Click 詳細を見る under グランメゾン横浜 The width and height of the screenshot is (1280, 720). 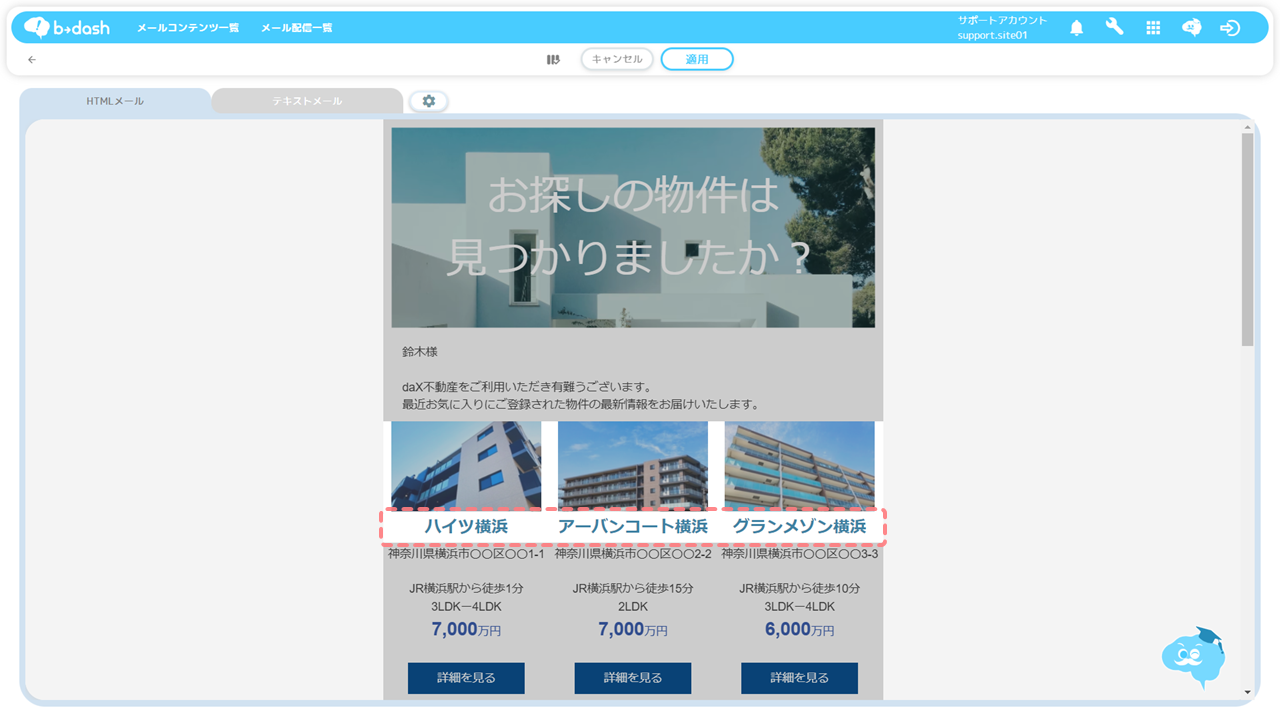click(799, 677)
